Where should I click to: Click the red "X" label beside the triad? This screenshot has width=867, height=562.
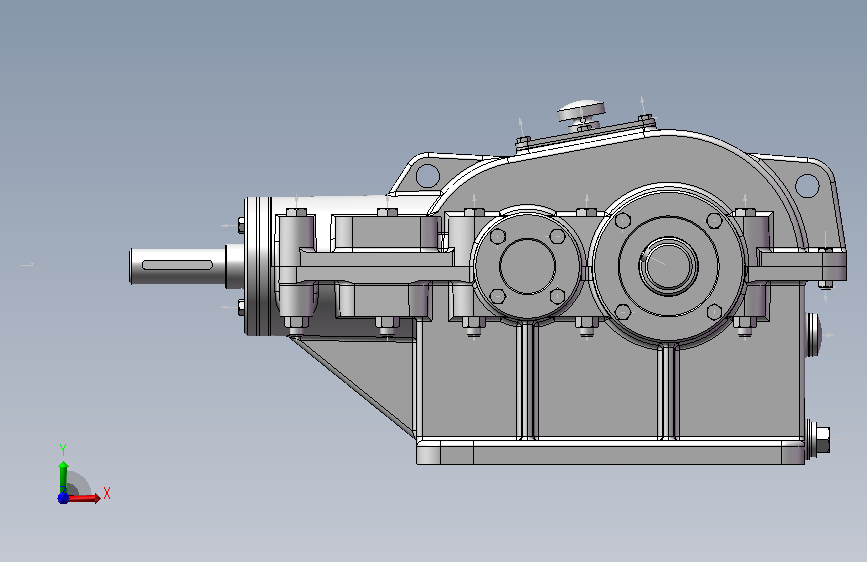(107, 493)
